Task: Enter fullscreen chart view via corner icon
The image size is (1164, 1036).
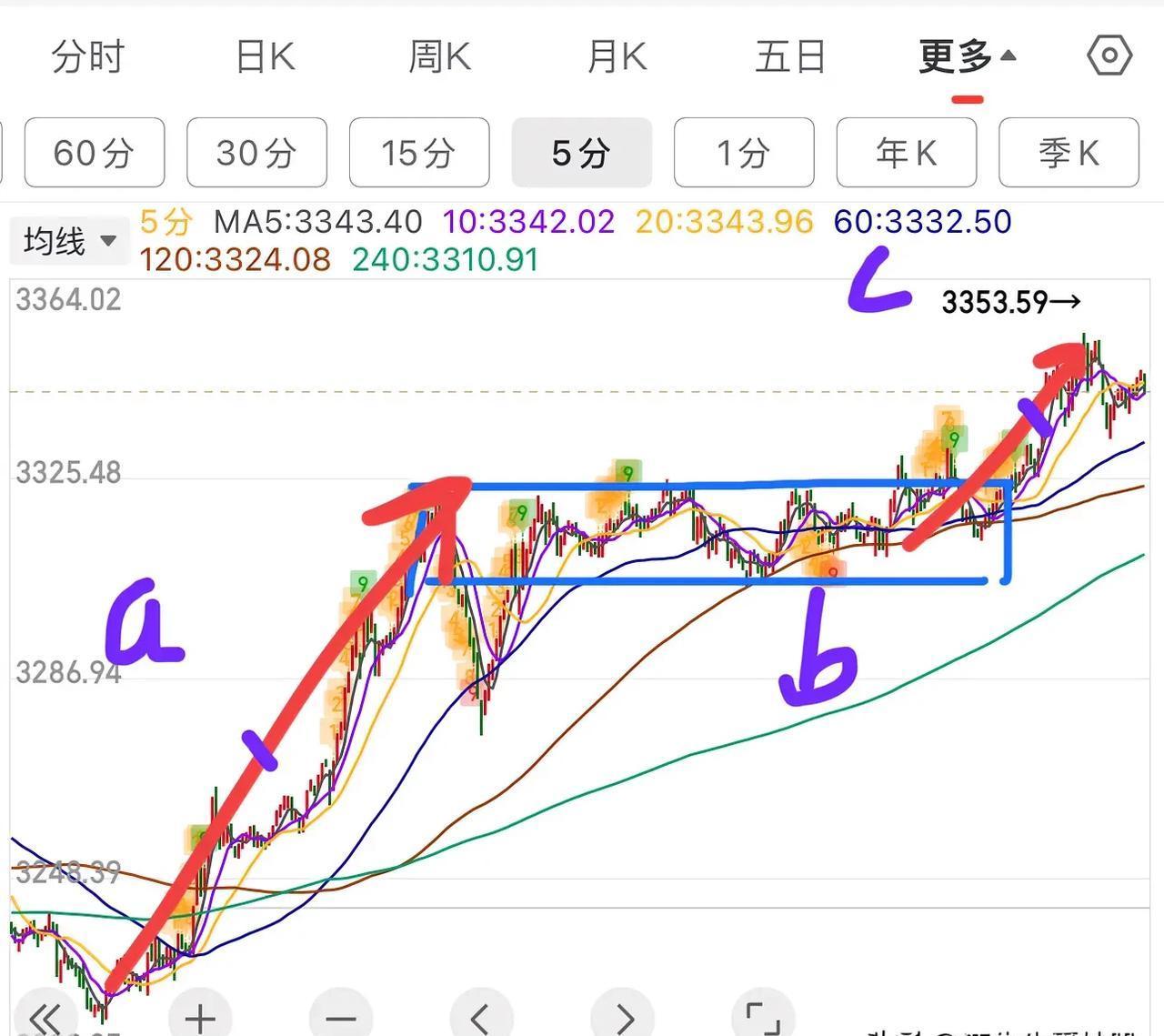Action: 762,1016
